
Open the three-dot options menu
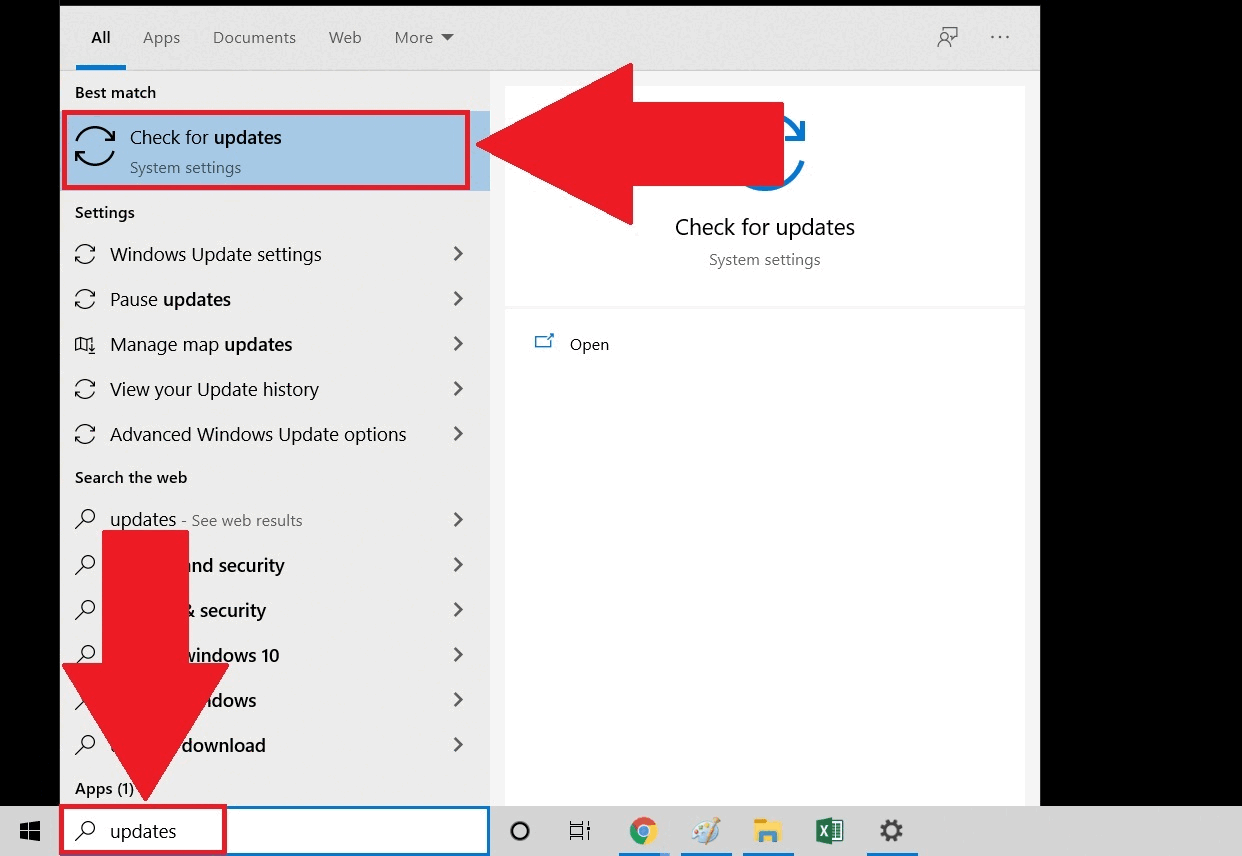pyautogui.click(x=1000, y=37)
